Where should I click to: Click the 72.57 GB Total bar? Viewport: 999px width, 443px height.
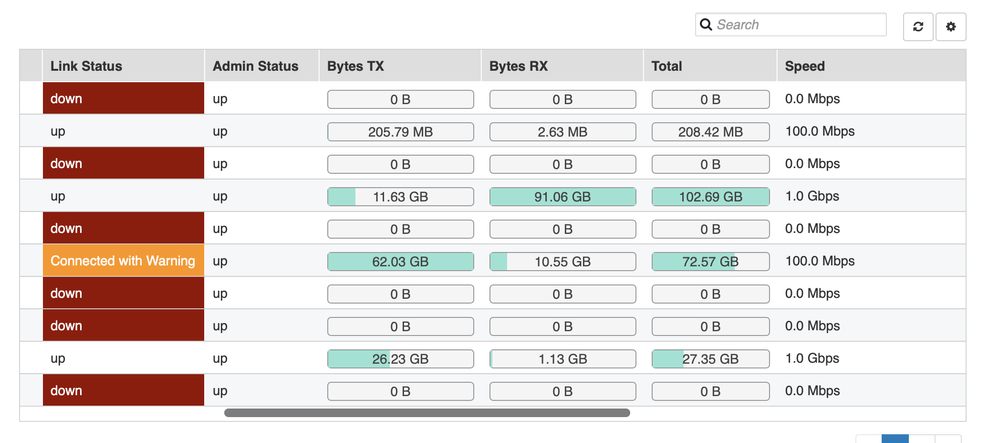click(710, 261)
